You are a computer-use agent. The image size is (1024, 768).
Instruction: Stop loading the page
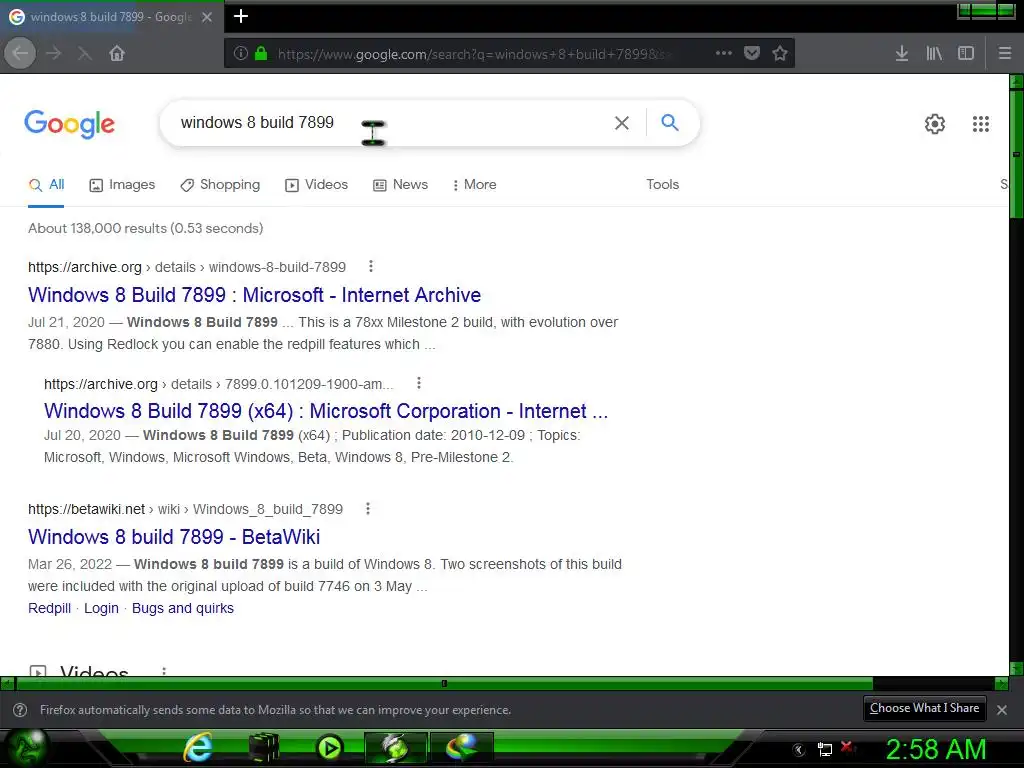85,54
